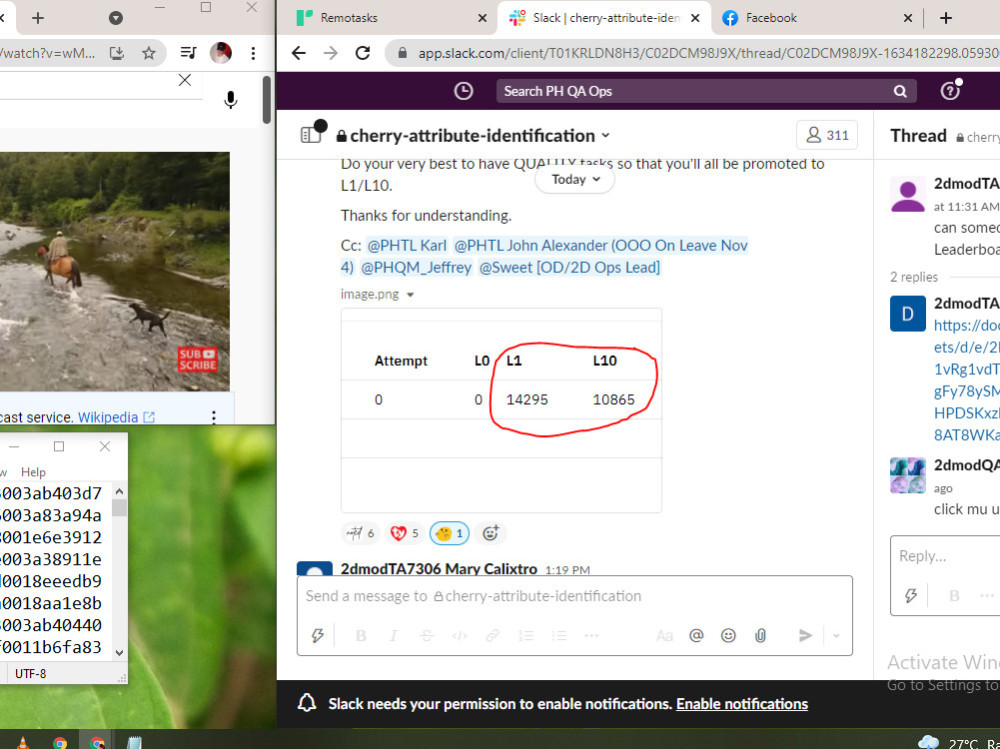The width and height of the screenshot is (1000, 749).
Task: Close the Remotasks tab
Action: pos(482,19)
